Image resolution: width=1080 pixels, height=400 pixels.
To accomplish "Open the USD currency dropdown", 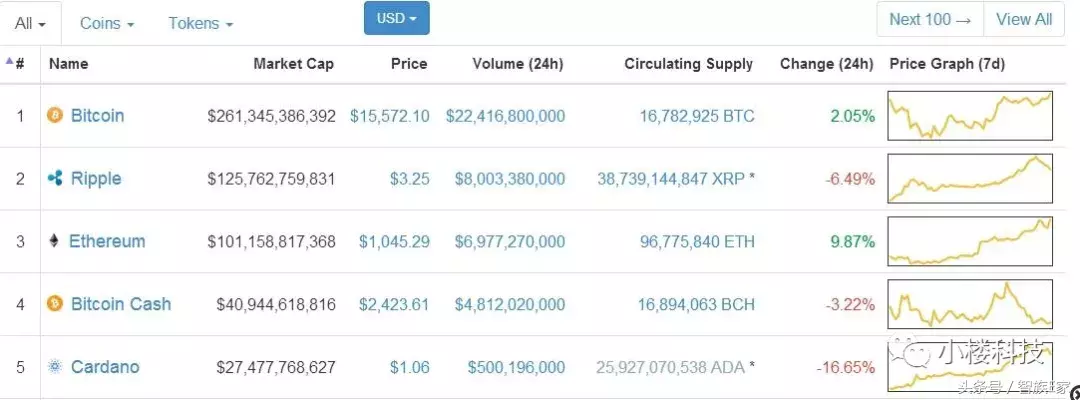I will (x=397, y=19).
